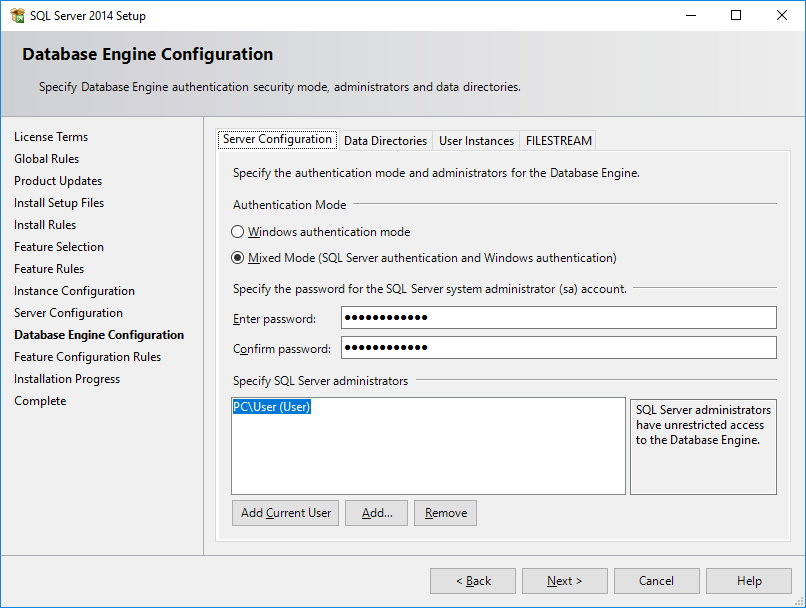Select the Mixed Mode authentication option
The image size is (806, 608).
coord(237,257)
